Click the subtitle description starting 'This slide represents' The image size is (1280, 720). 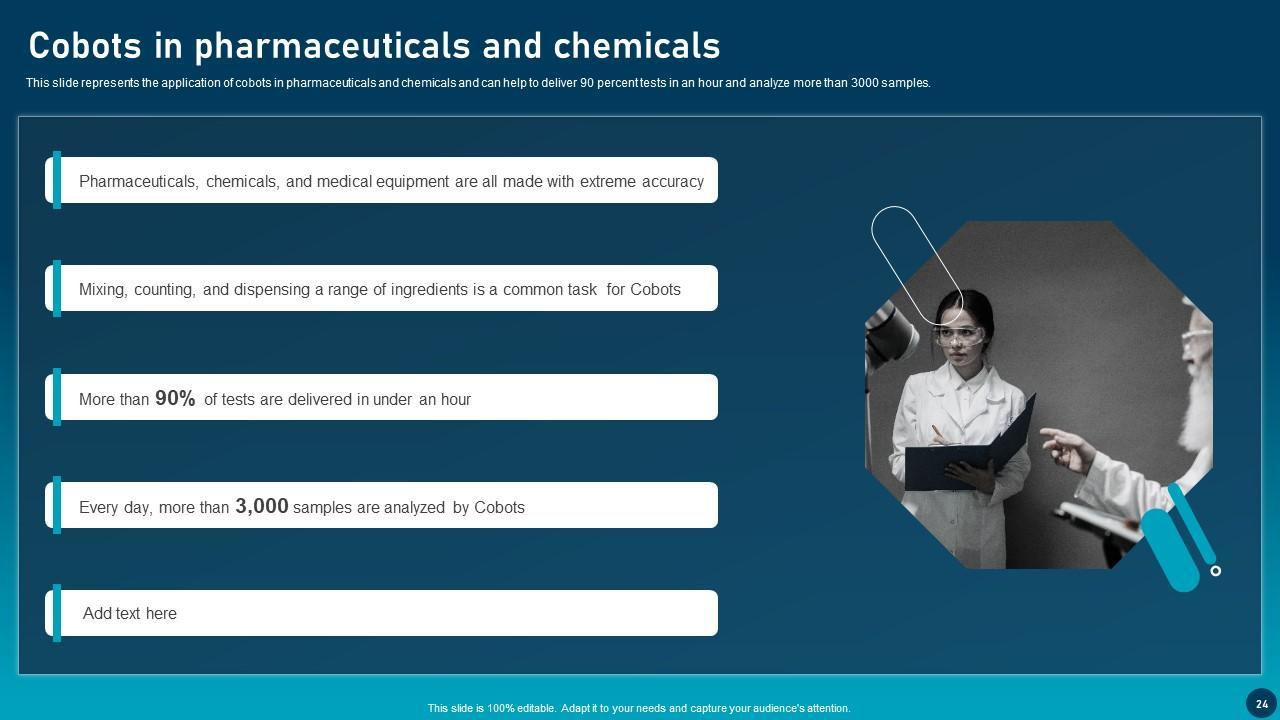click(x=478, y=83)
